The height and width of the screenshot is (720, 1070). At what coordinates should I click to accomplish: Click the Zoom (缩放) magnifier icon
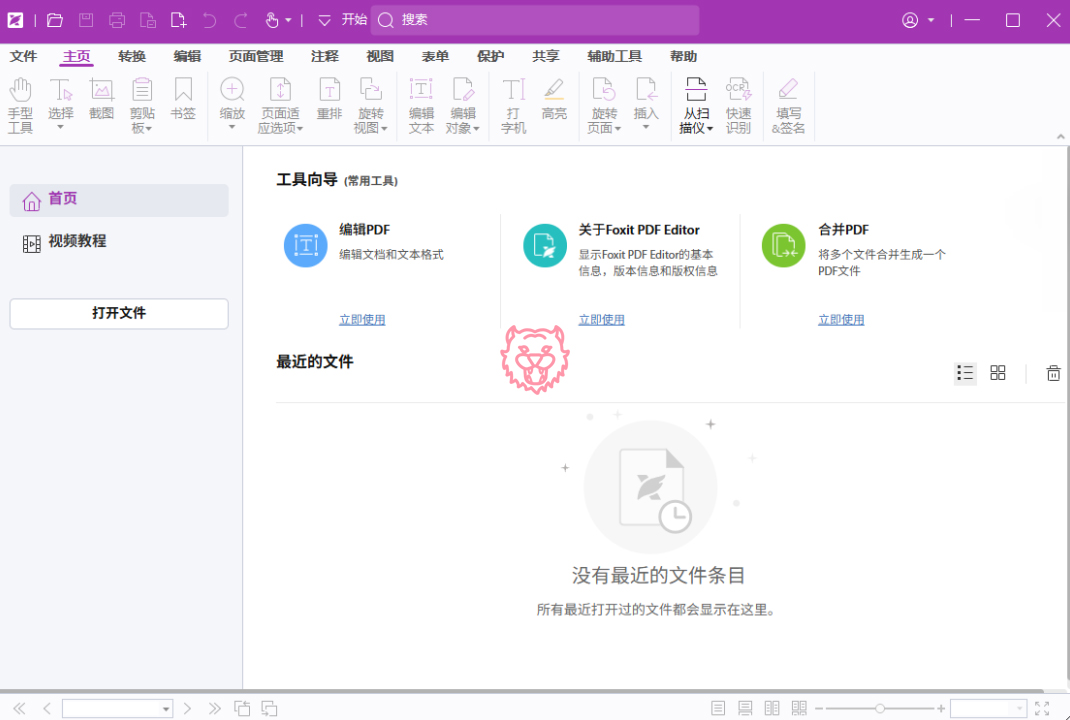coord(232,89)
